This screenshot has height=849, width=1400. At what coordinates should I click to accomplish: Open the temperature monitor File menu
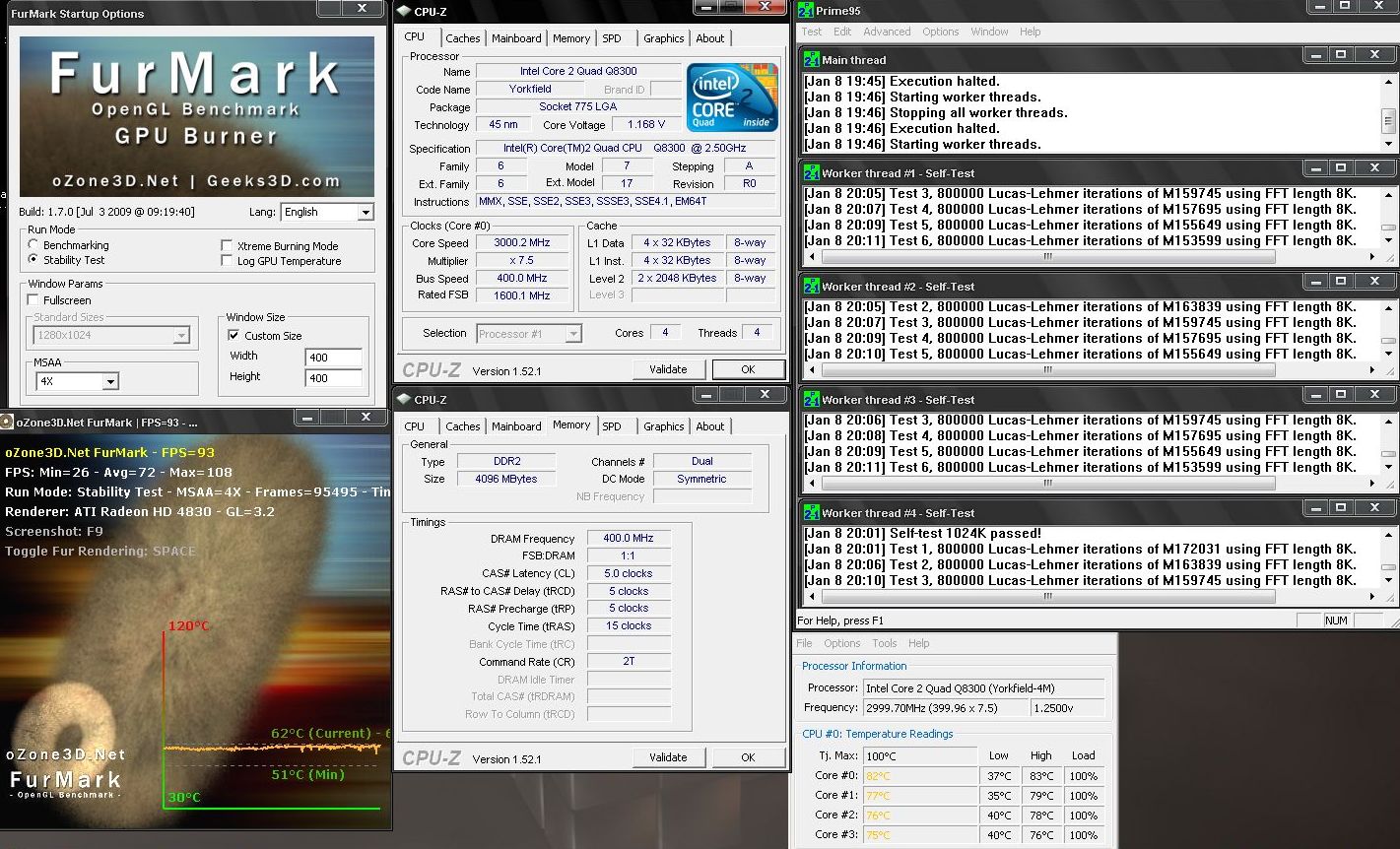tap(805, 643)
